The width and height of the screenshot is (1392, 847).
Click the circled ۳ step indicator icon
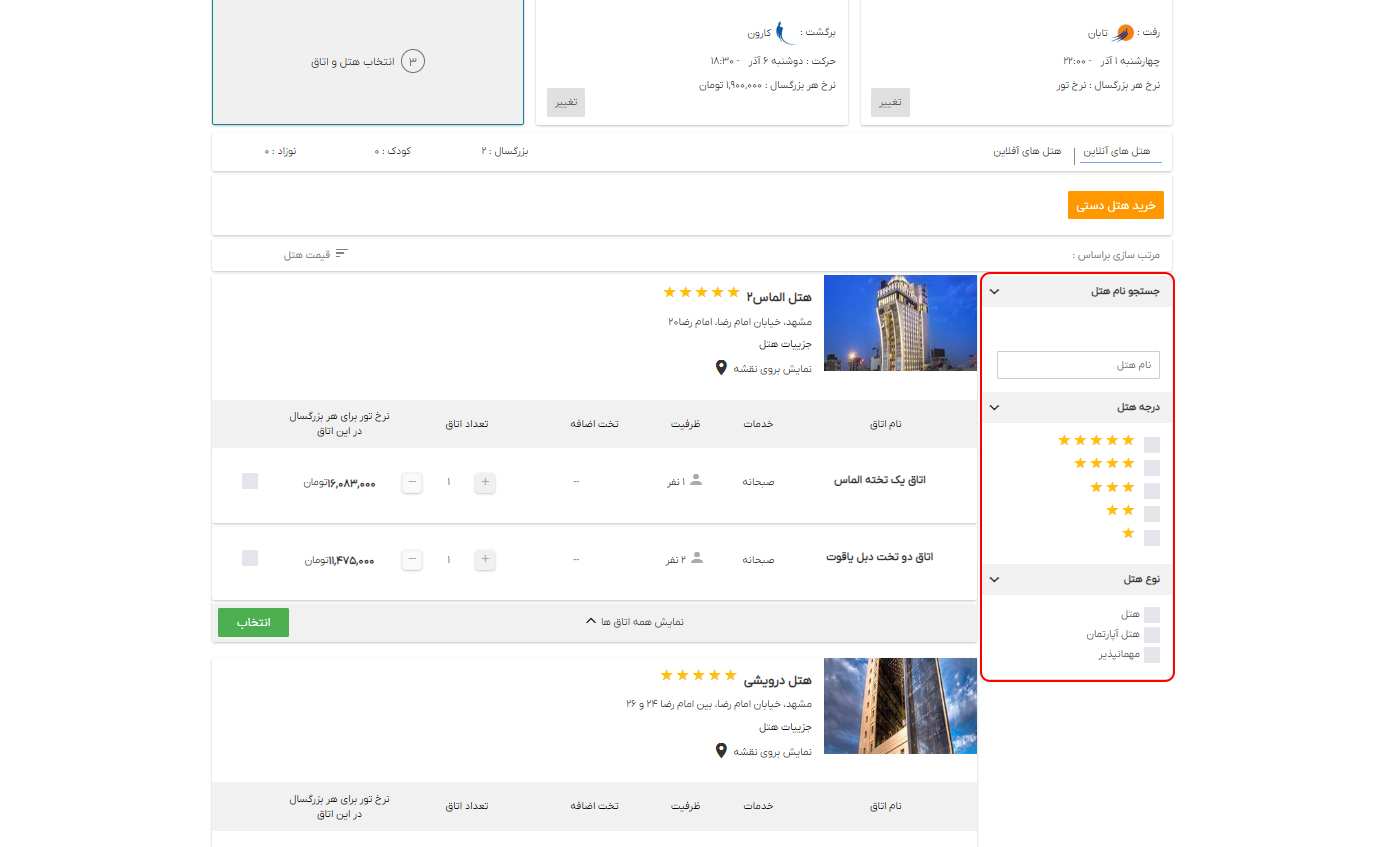[414, 60]
